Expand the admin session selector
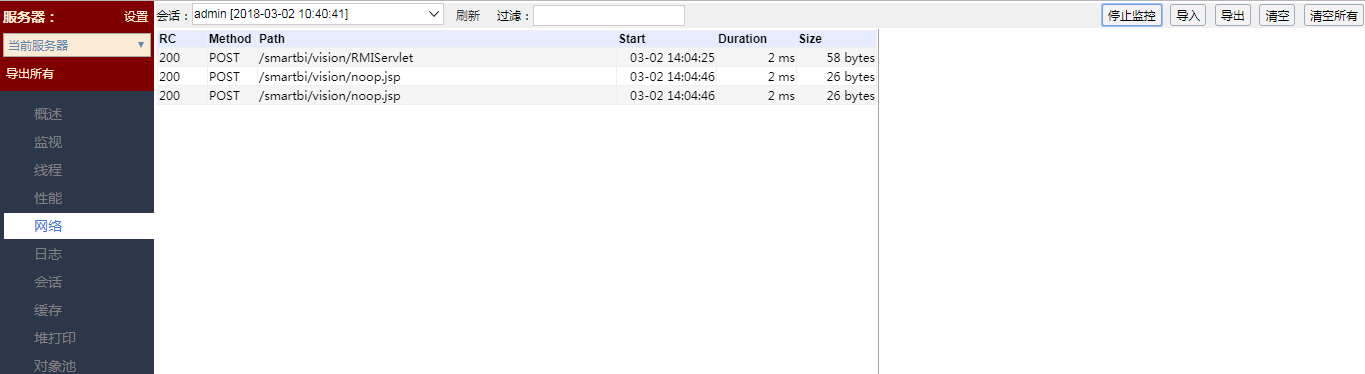The width and height of the screenshot is (1365, 374). [318, 14]
